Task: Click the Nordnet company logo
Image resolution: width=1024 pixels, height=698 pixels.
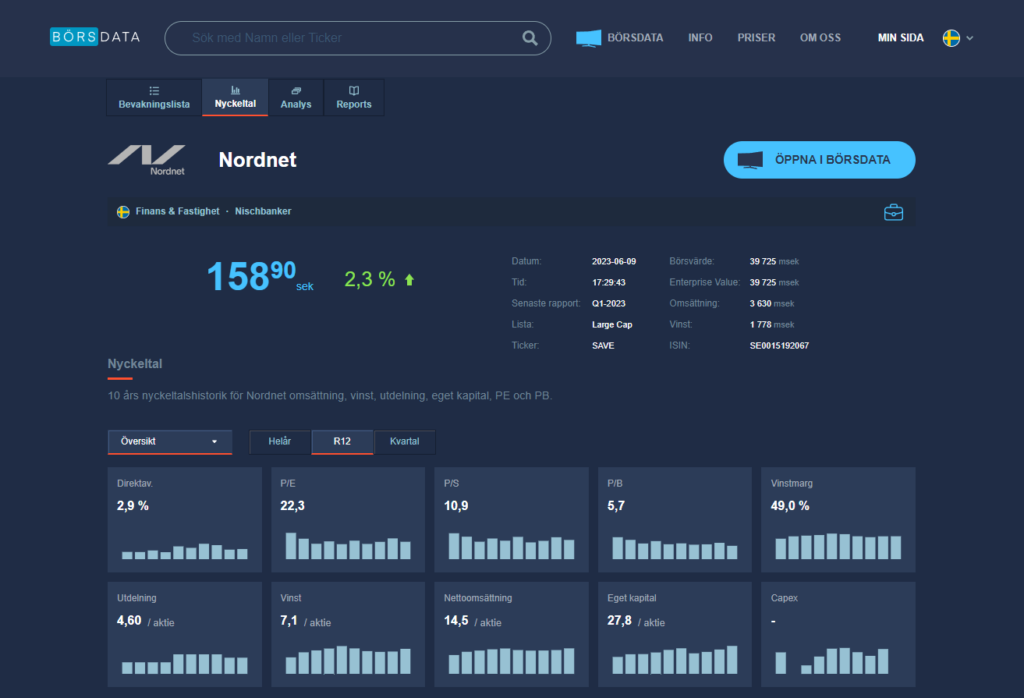Action: [x=147, y=160]
